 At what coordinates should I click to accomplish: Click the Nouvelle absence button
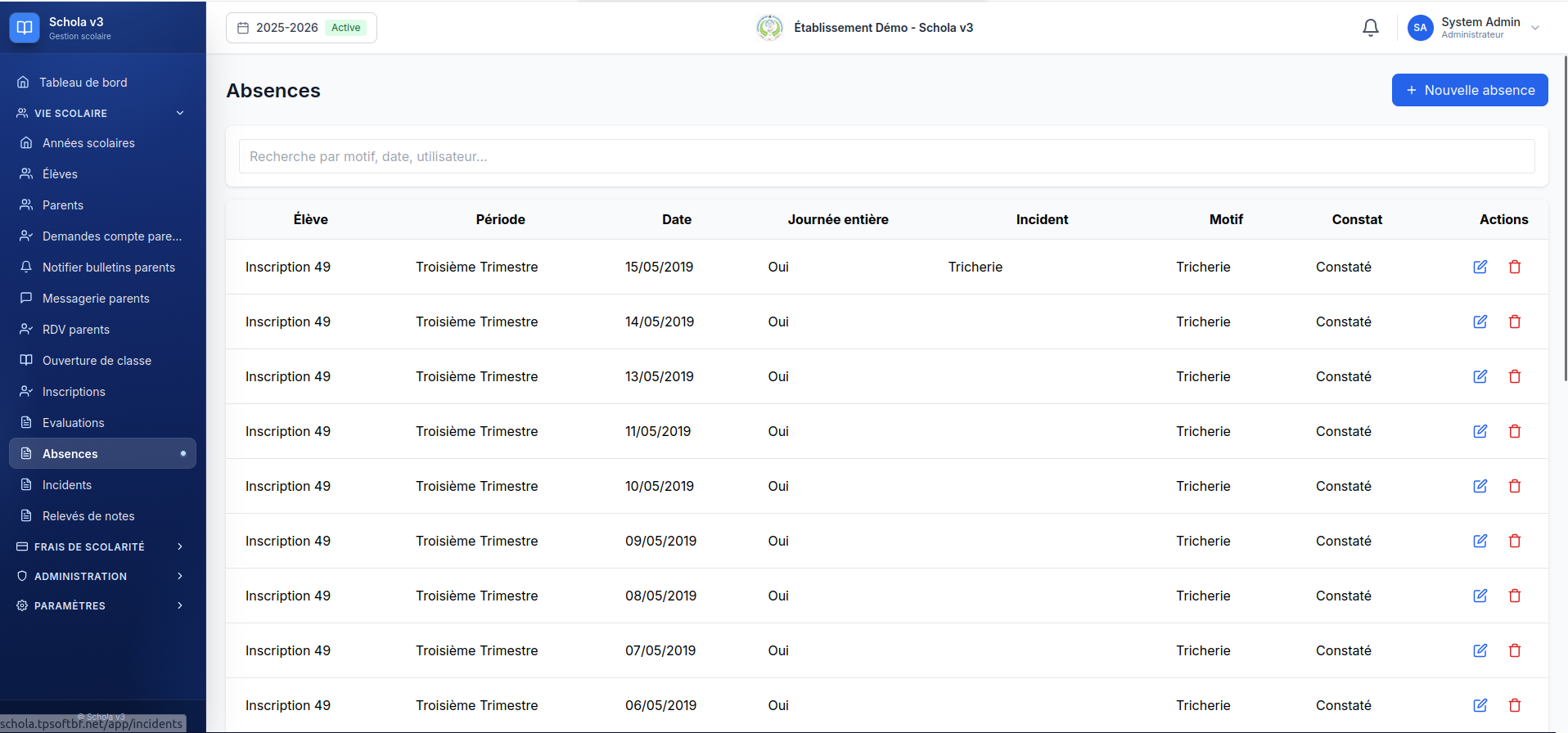pos(1470,90)
